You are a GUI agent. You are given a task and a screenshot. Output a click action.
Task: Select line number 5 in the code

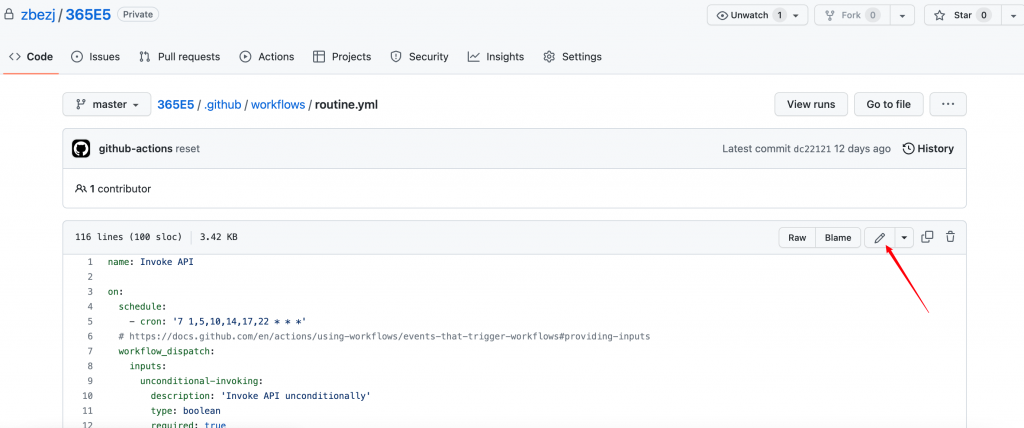point(89,321)
